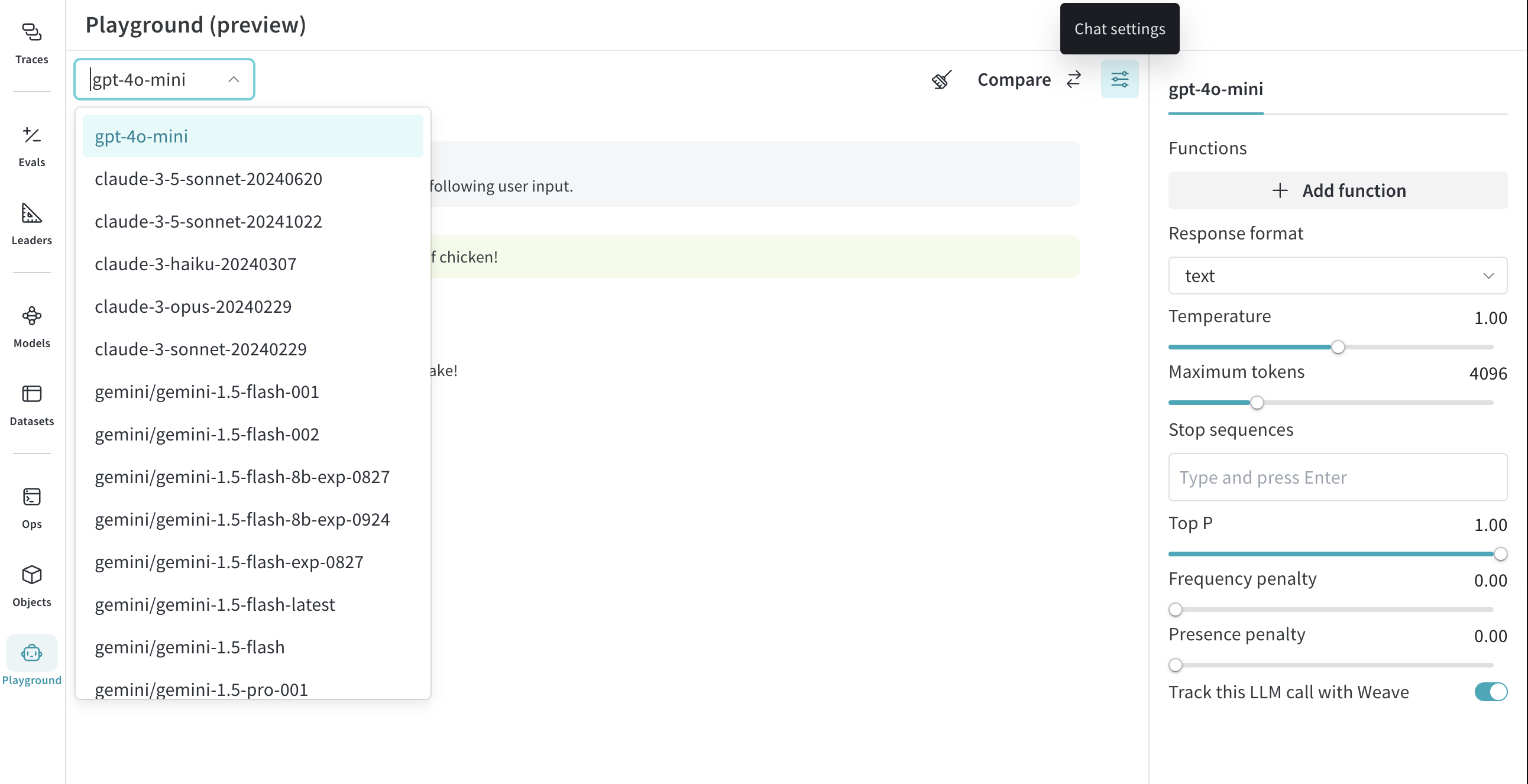
Task: Toggle the Chat settings sliders icon
Action: pyautogui.click(x=1119, y=79)
